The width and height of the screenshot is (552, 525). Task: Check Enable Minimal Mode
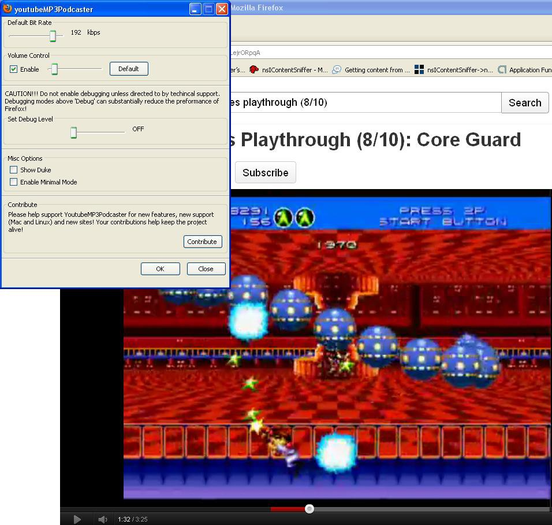pyautogui.click(x=14, y=182)
